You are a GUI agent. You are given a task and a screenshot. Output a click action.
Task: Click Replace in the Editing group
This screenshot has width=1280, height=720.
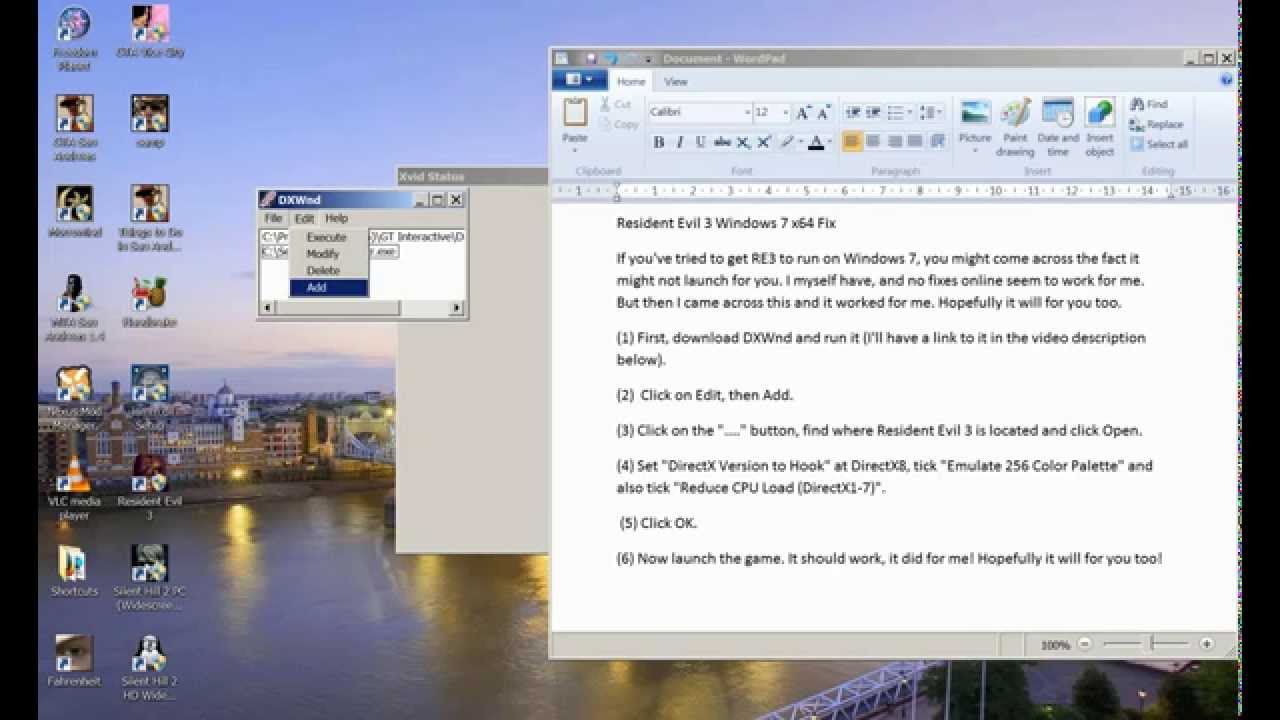[1156, 124]
